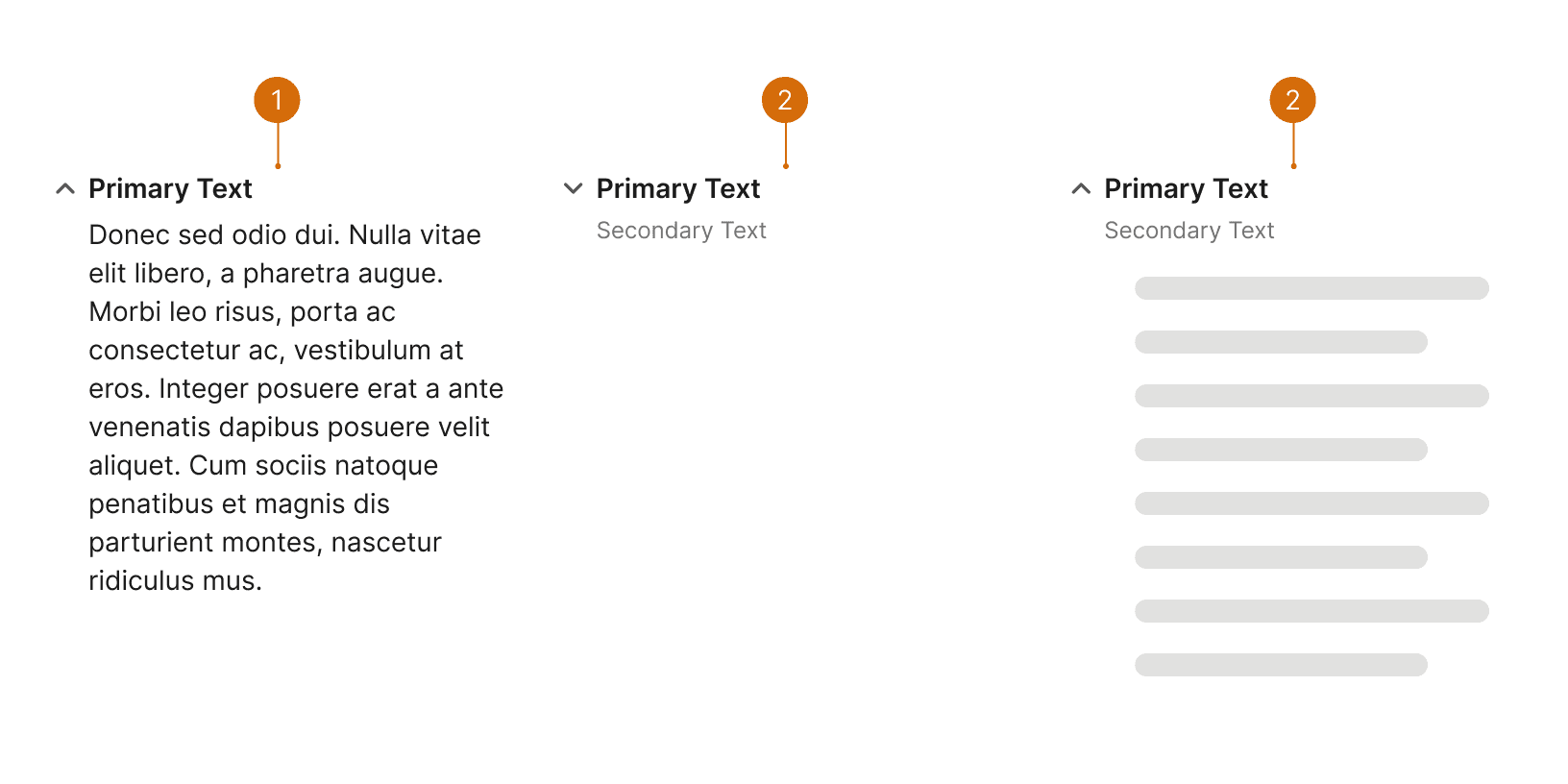1568x784 pixels.
Task: Click Primary Text heading above the Donec paragraph
Action: [x=170, y=189]
